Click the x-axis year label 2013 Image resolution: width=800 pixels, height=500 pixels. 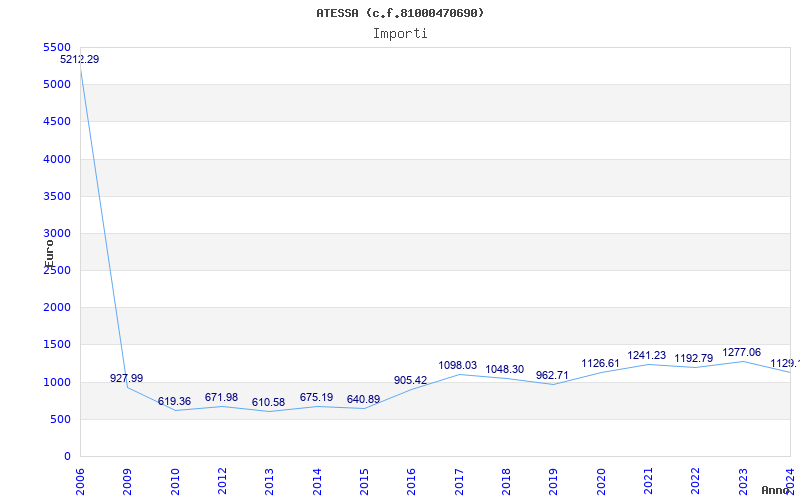269,482
